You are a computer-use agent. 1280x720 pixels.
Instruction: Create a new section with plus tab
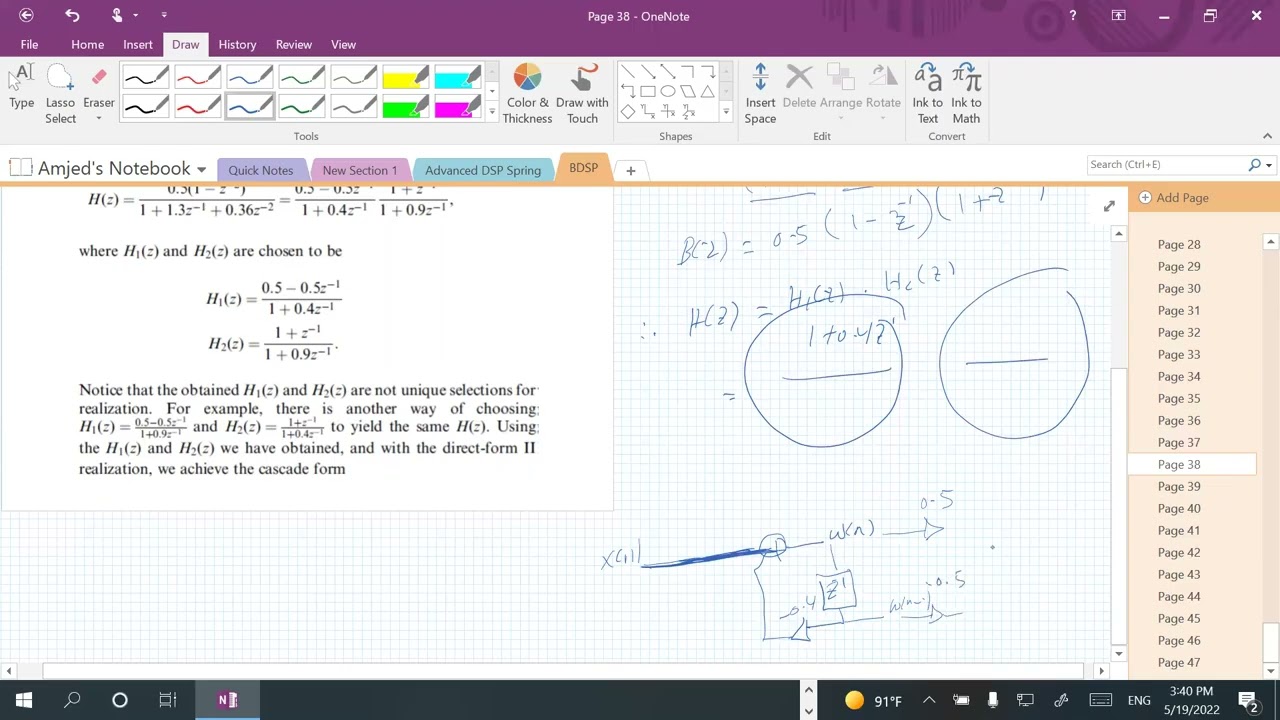630,170
